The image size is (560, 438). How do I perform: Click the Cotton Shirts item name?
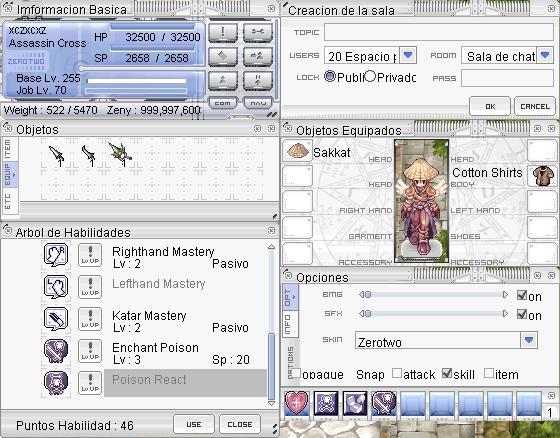(487, 173)
